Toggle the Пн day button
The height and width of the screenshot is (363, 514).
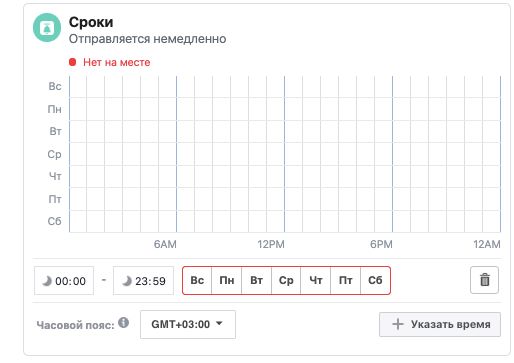227,280
